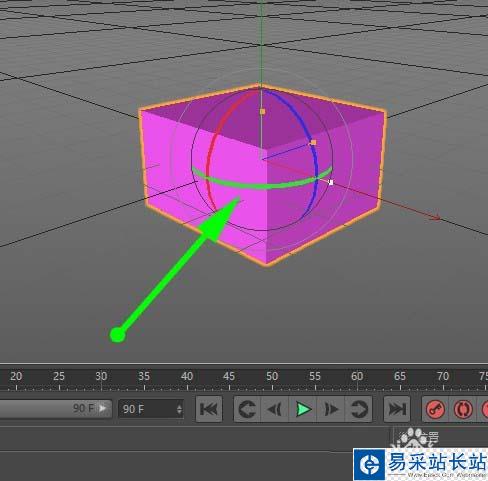The height and width of the screenshot is (481, 488).
Task: Click frame 65 on the timeline ruler
Action: coord(400,377)
